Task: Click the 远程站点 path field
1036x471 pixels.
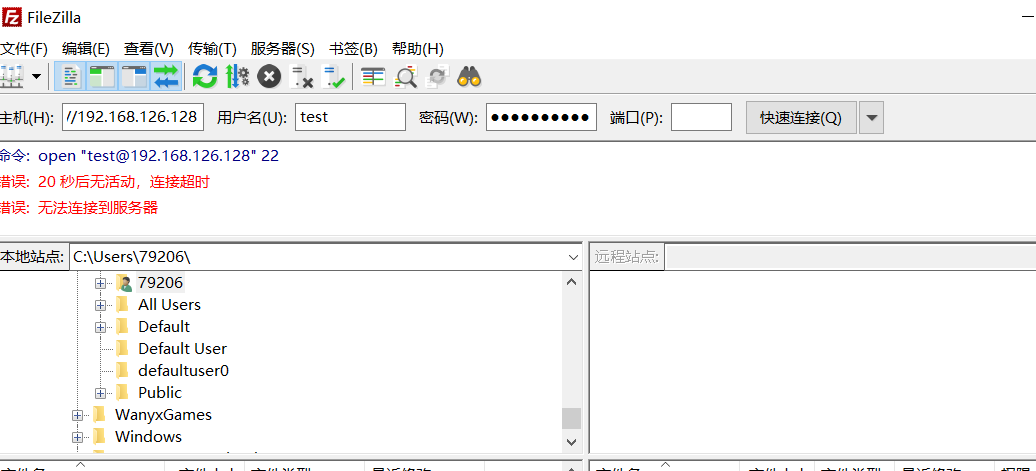Action: pos(851,256)
